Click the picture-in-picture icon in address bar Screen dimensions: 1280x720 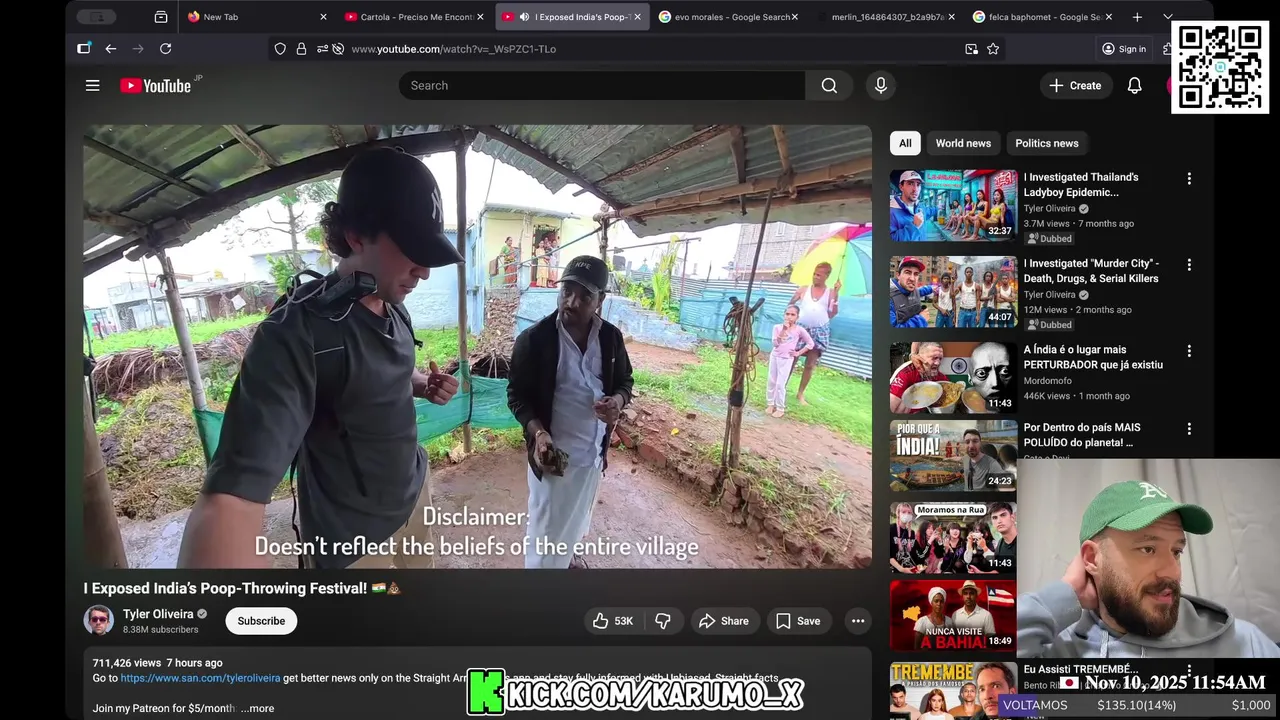971,49
